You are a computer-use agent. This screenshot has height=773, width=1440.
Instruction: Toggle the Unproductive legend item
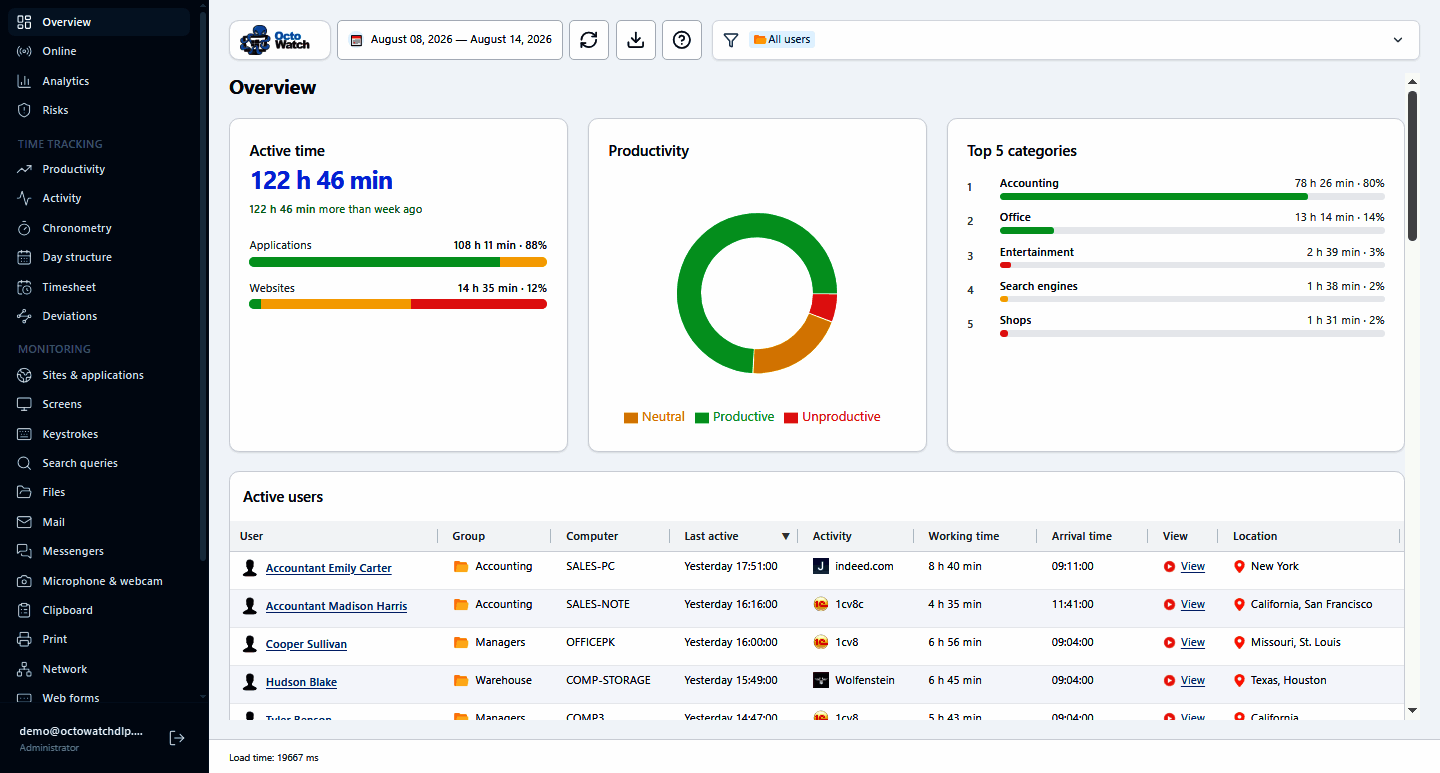[832, 417]
